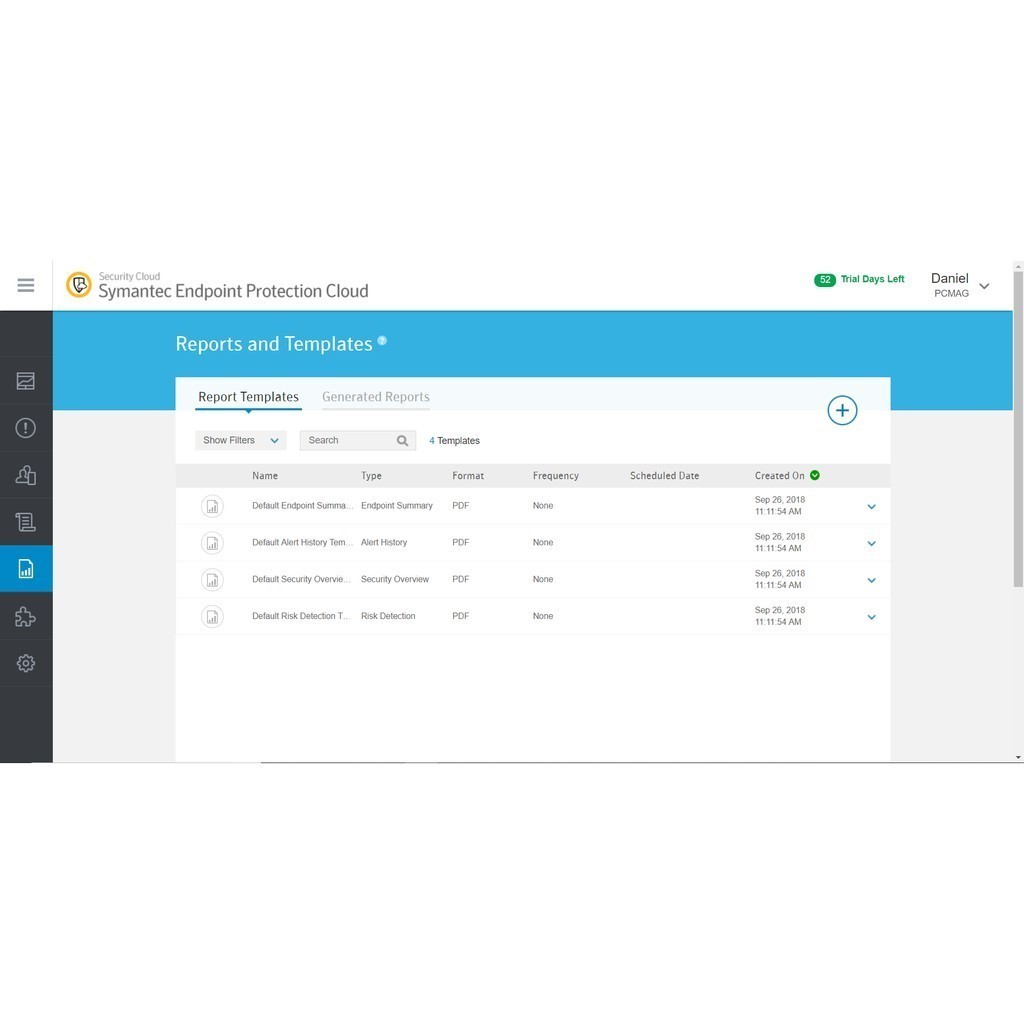Switch to the Generated Reports tab
Image resolution: width=1024 pixels, height=1024 pixels.
click(375, 397)
